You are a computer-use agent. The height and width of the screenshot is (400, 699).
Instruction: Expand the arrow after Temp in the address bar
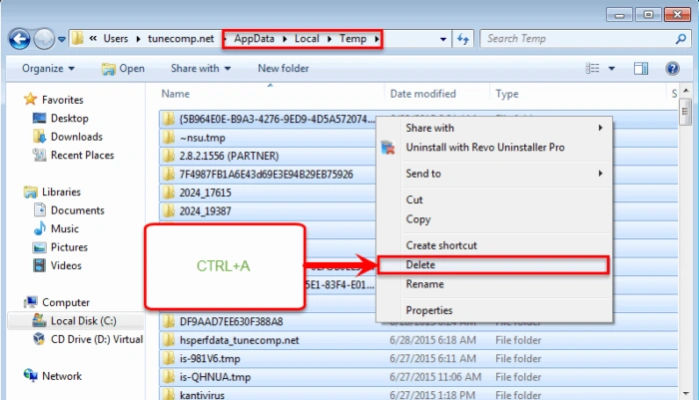point(377,39)
